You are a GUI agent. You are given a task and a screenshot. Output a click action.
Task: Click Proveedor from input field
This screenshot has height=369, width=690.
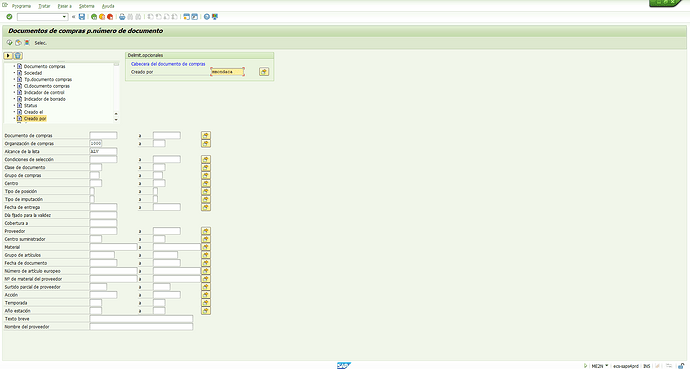pyautogui.click(x=103, y=231)
